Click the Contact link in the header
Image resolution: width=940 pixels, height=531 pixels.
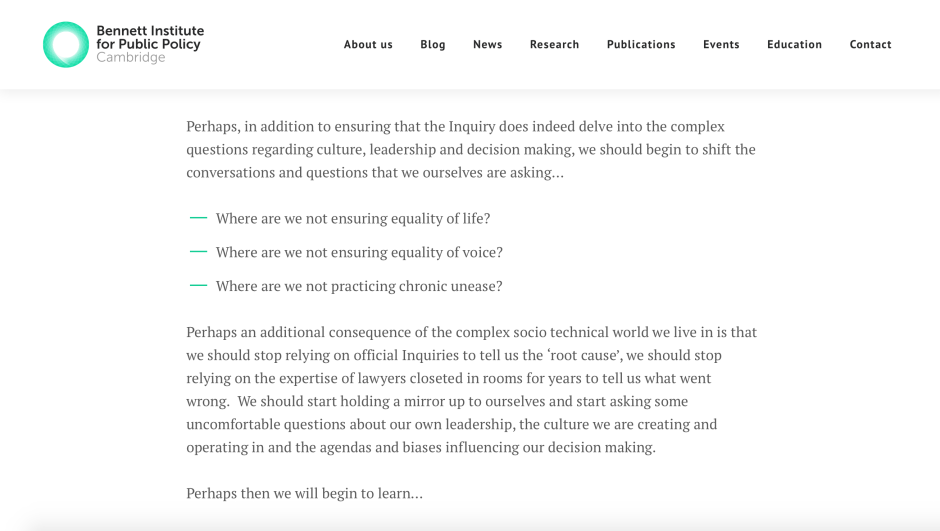click(870, 44)
